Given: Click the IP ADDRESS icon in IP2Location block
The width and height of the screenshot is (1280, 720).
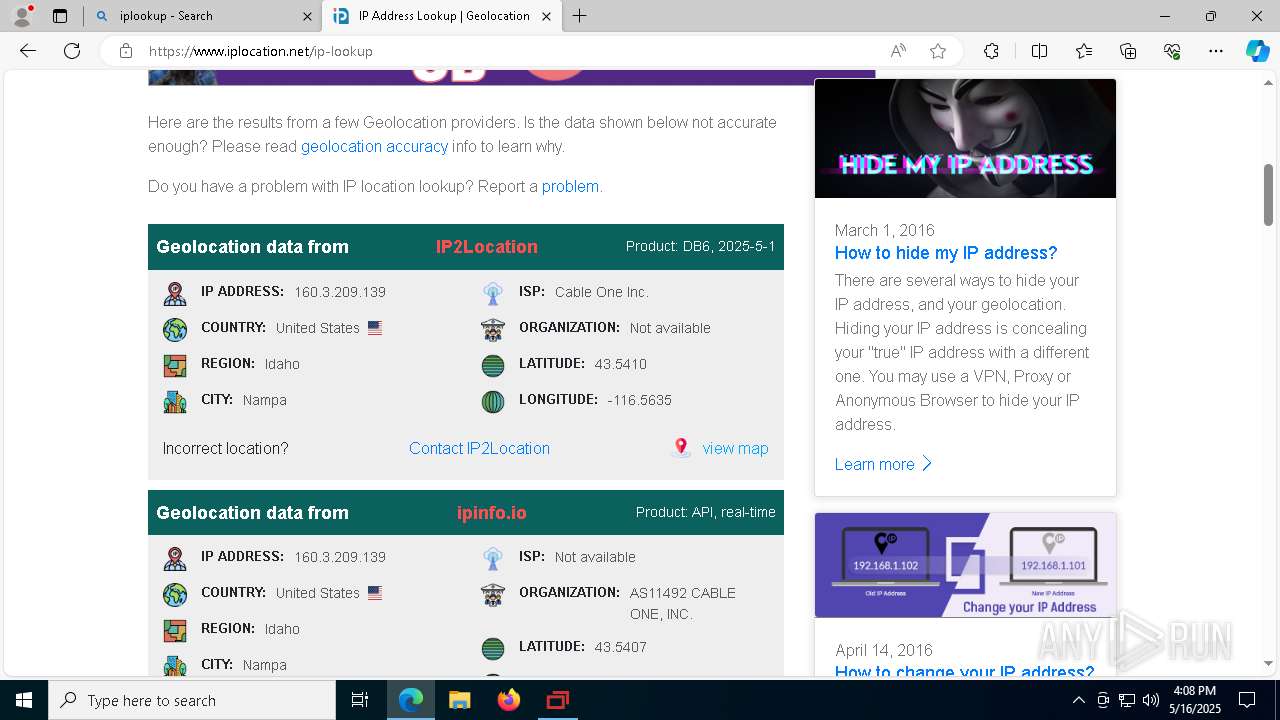Looking at the screenshot, I should (x=175, y=293).
